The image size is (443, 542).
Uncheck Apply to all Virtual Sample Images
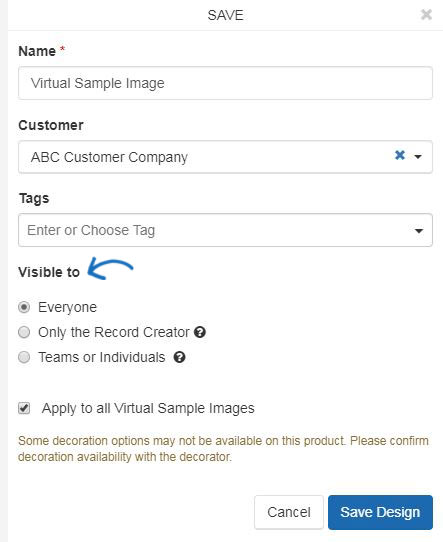coord(24,408)
